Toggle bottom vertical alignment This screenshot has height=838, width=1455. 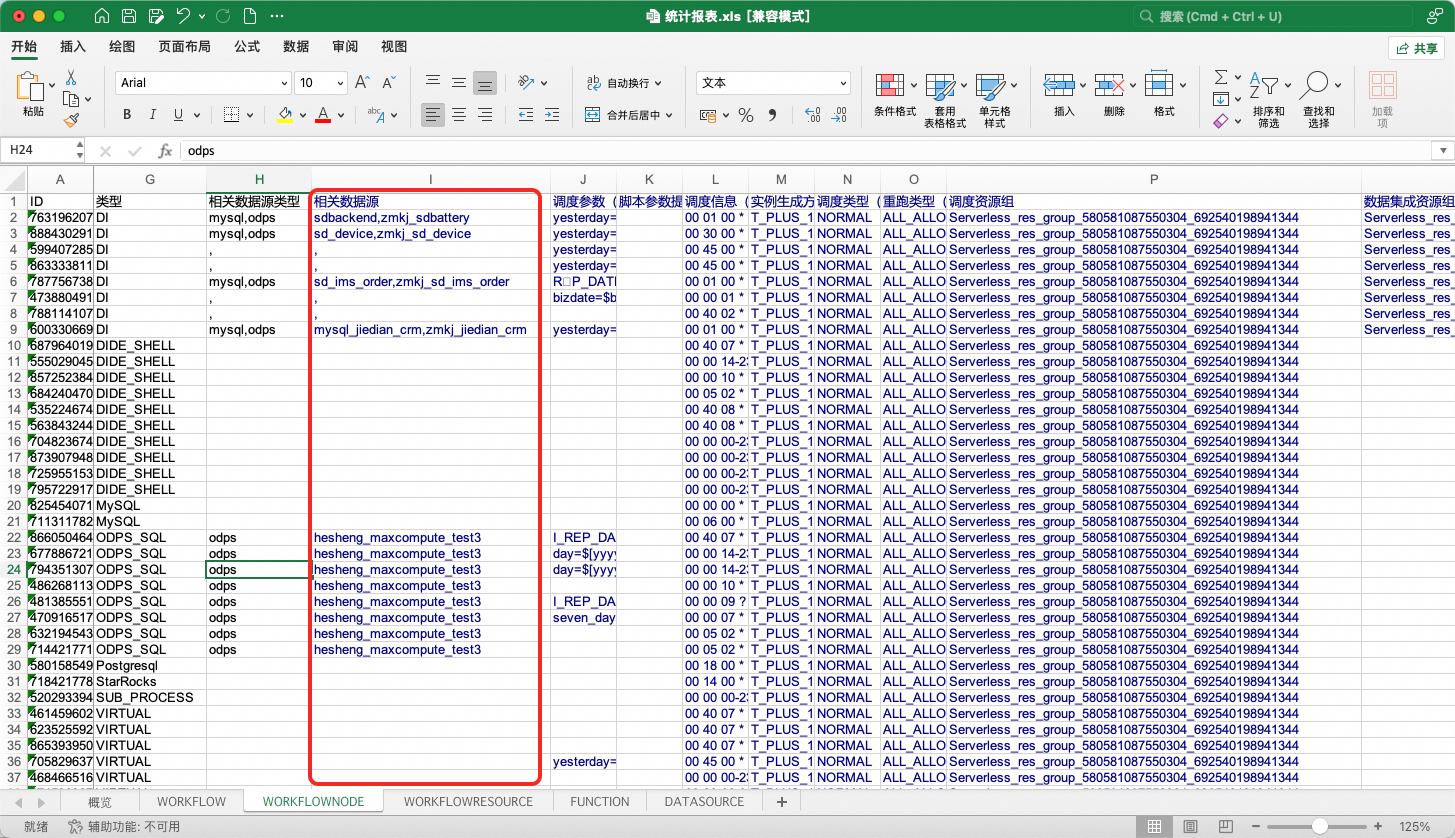(484, 83)
